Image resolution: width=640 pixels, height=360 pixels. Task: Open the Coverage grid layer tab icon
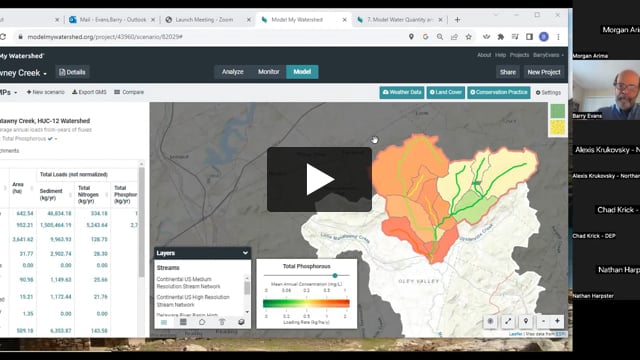click(183, 322)
